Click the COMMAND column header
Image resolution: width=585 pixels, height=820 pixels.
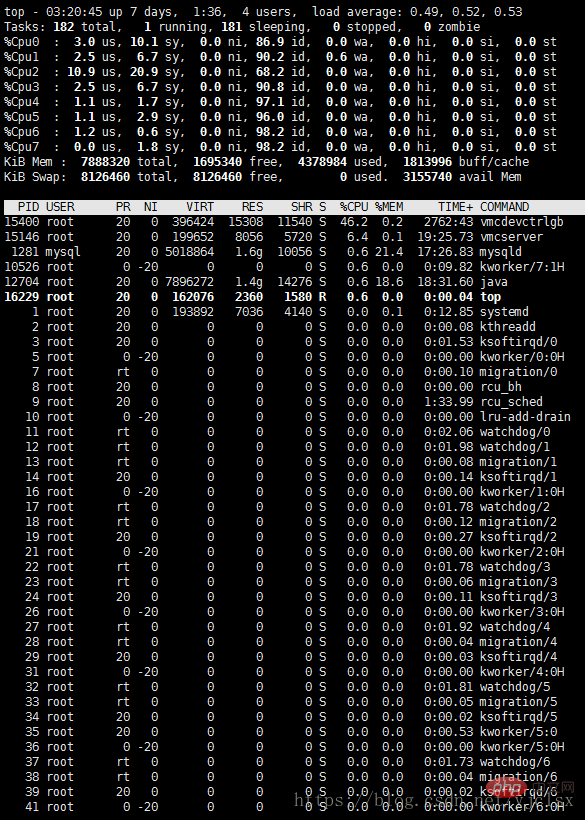pyautogui.click(x=504, y=207)
